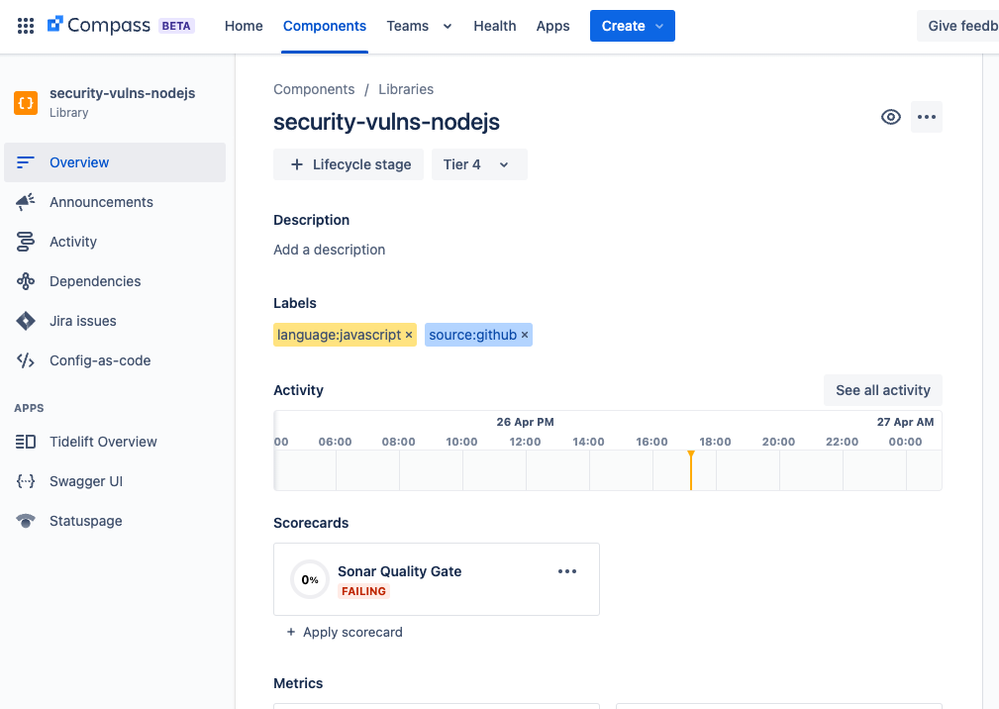Screen dimensions: 999x709
Task: Click the orange current-time marker on timeline
Action: click(x=691, y=470)
